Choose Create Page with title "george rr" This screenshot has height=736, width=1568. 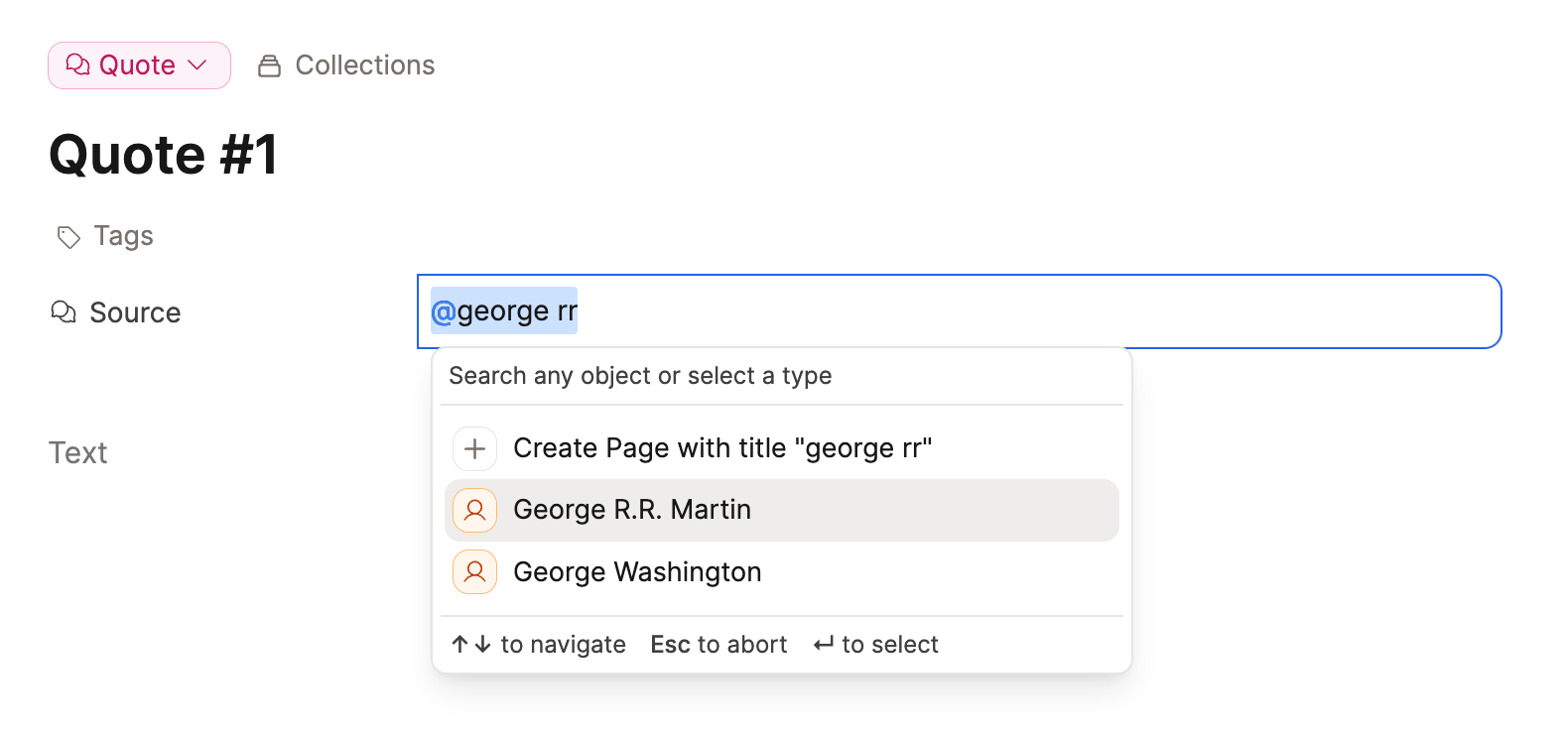pos(721,448)
